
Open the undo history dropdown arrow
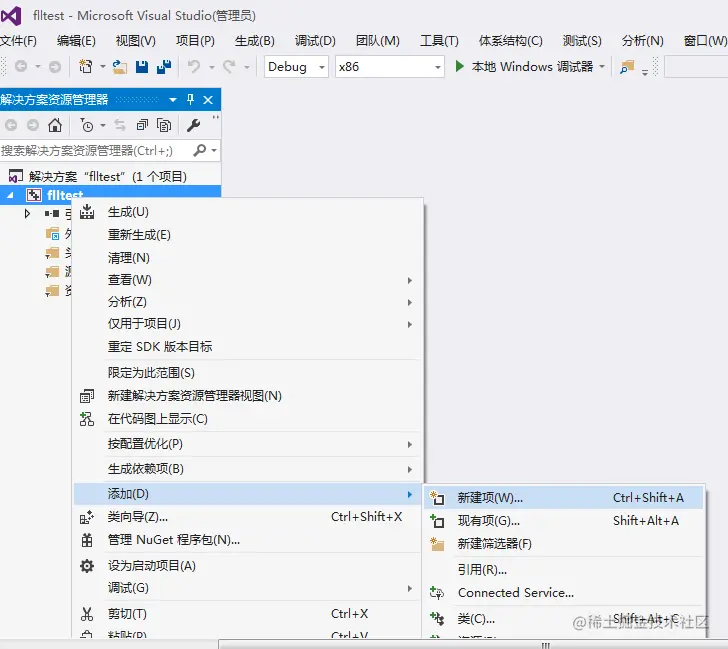(212, 67)
